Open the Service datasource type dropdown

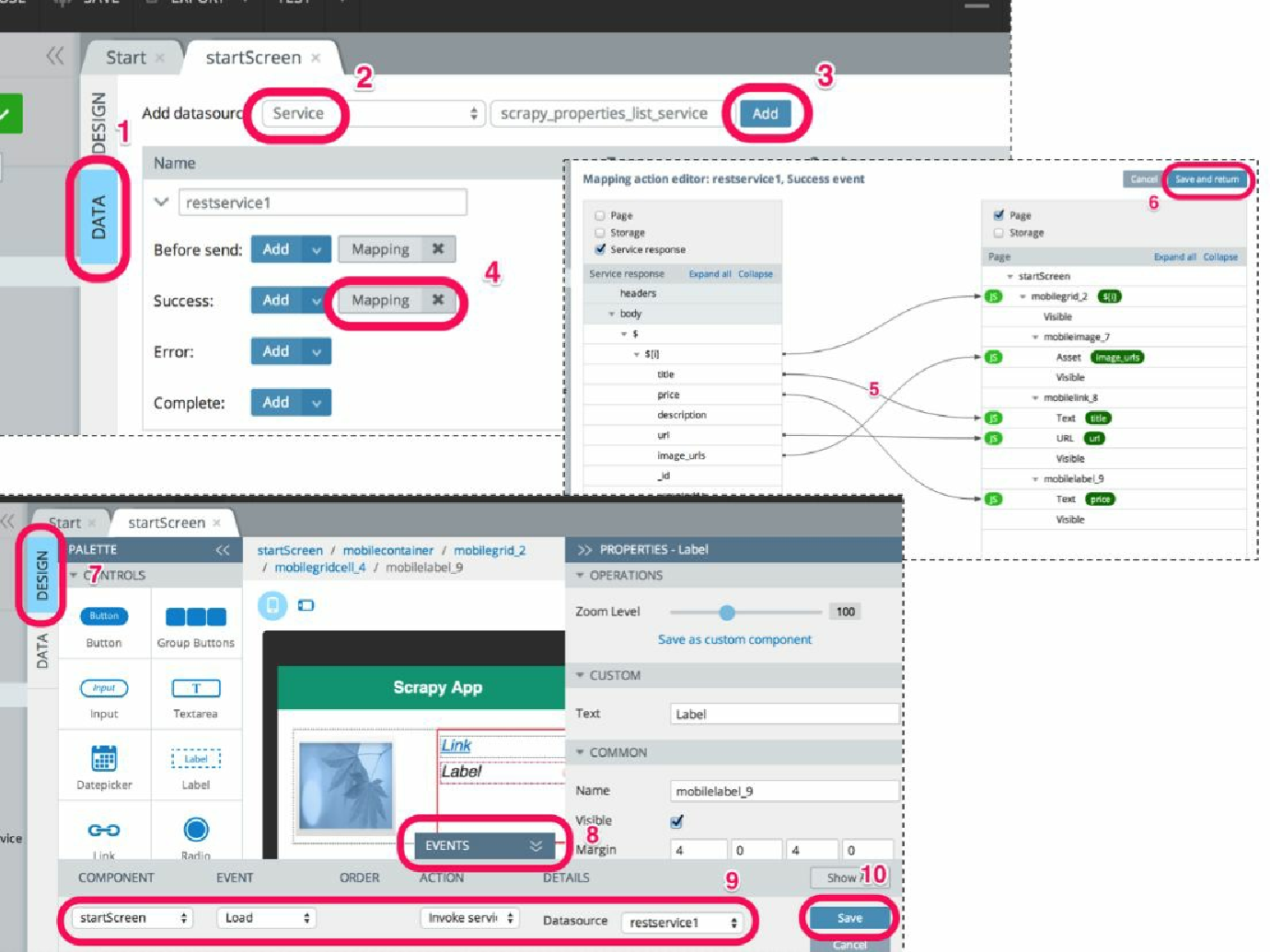pos(373,113)
